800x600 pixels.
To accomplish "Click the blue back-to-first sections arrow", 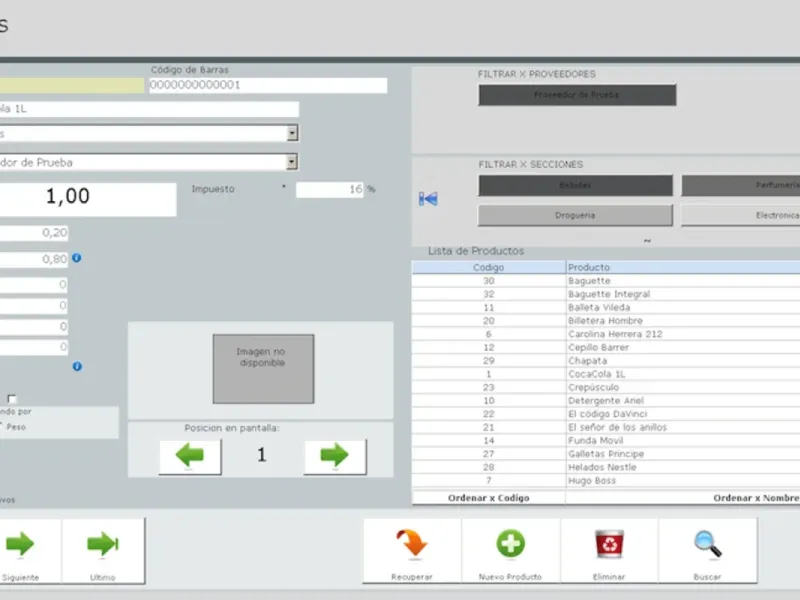I will (428, 198).
